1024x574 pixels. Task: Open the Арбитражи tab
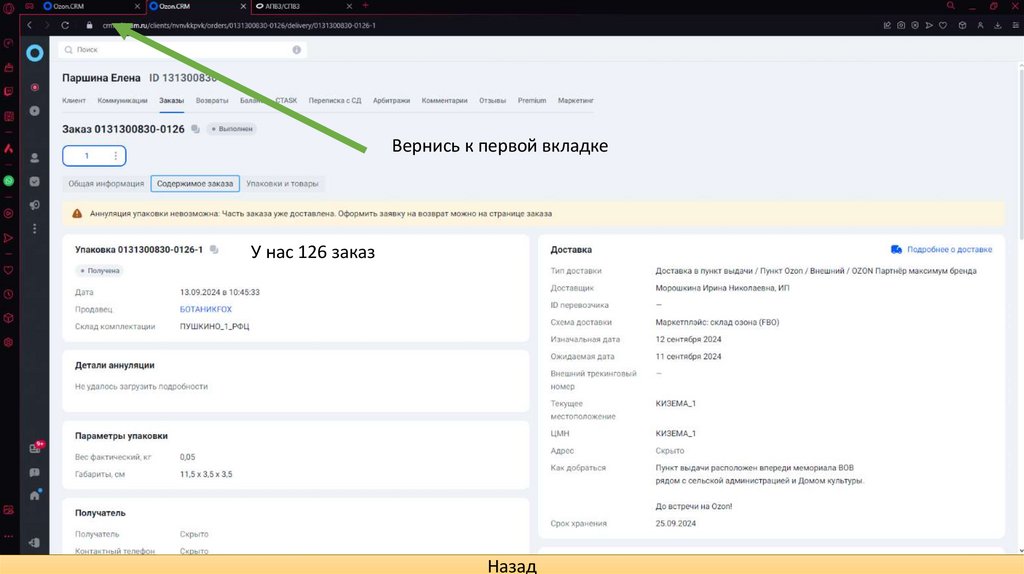[391, 101]
